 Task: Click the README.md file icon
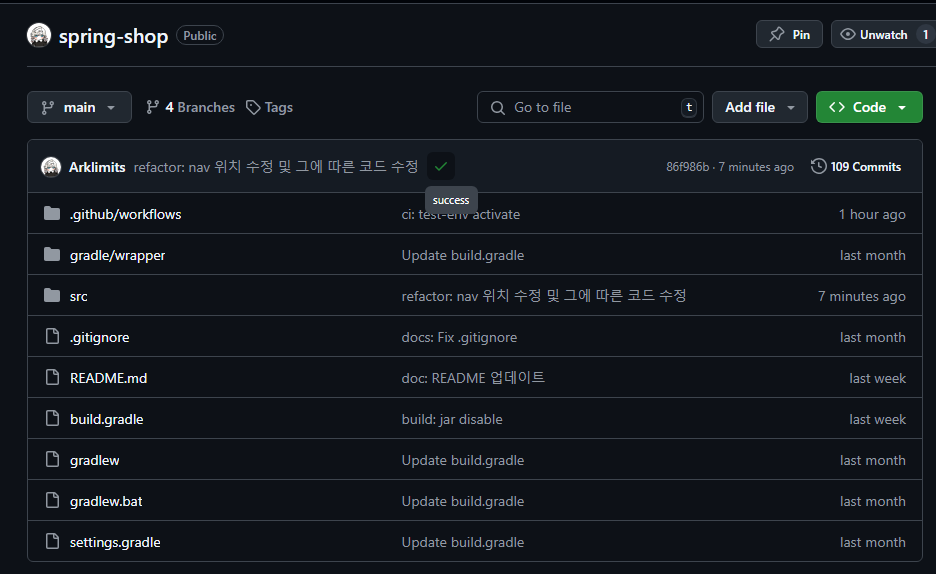(53, 377)
